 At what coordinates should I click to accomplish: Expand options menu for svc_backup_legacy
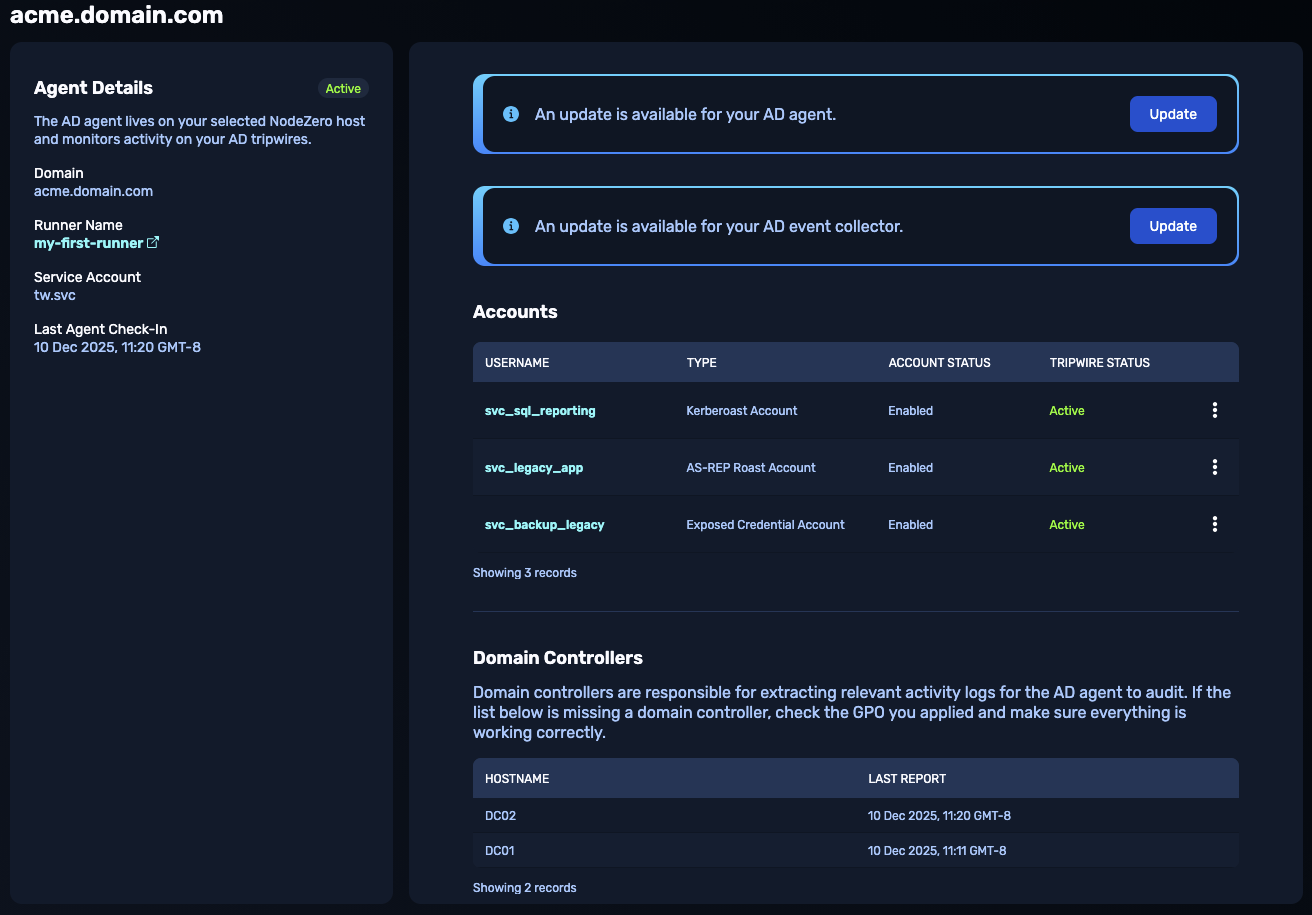(x=1214, y=524)
